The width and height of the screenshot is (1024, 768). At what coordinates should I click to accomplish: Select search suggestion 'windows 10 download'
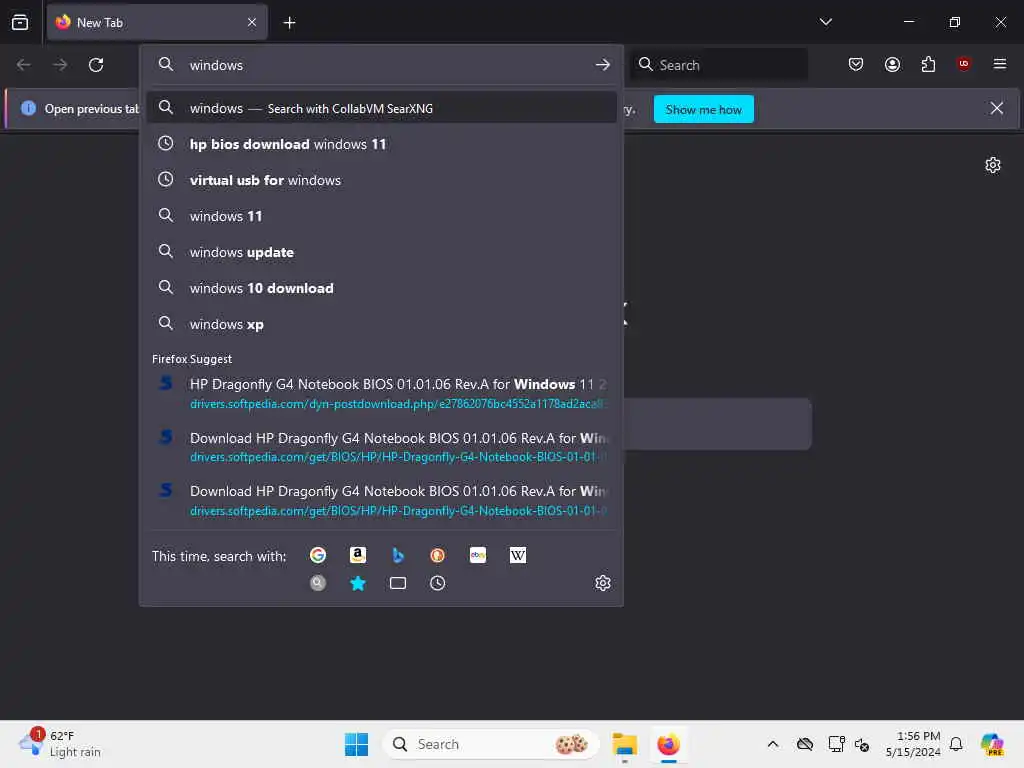381,288
